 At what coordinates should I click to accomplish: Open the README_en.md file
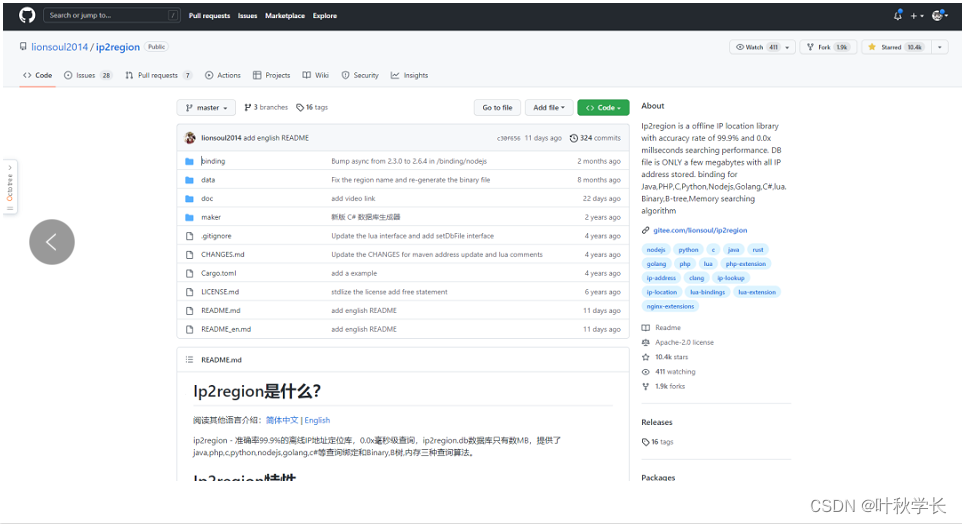click(x=226, y=329)
